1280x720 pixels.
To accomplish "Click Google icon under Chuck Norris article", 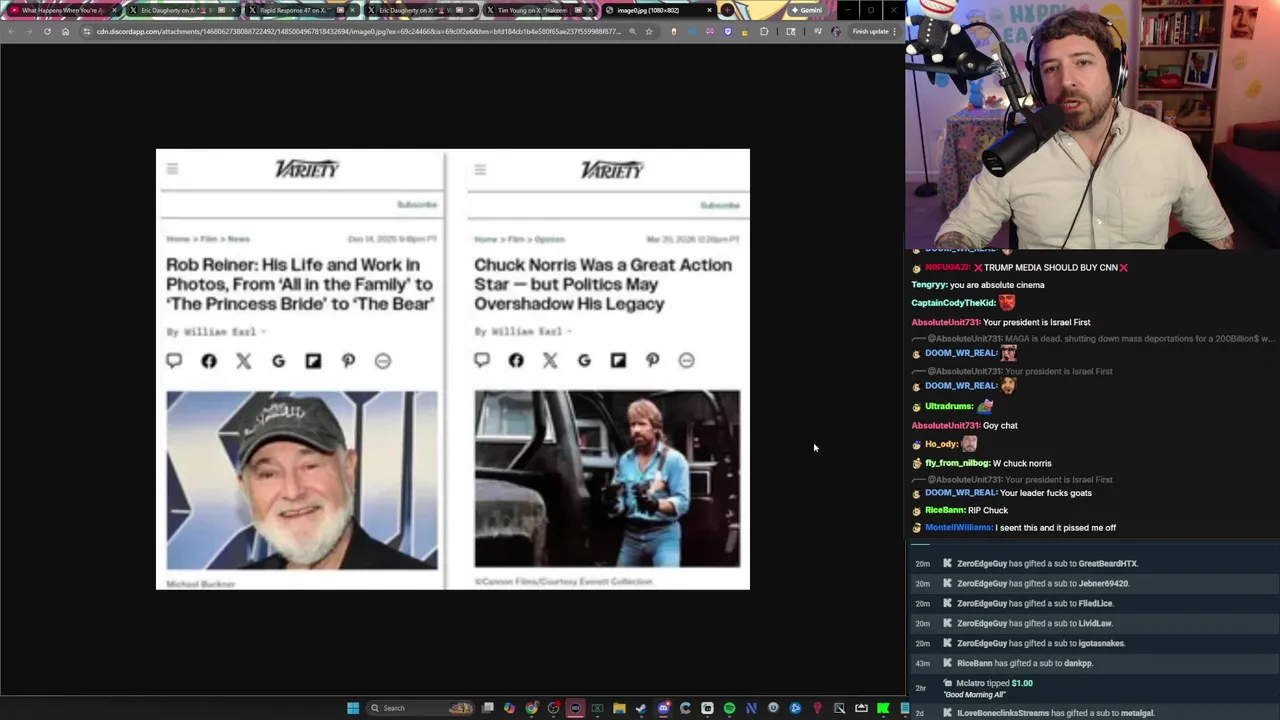I will click(x=584, y=360).
